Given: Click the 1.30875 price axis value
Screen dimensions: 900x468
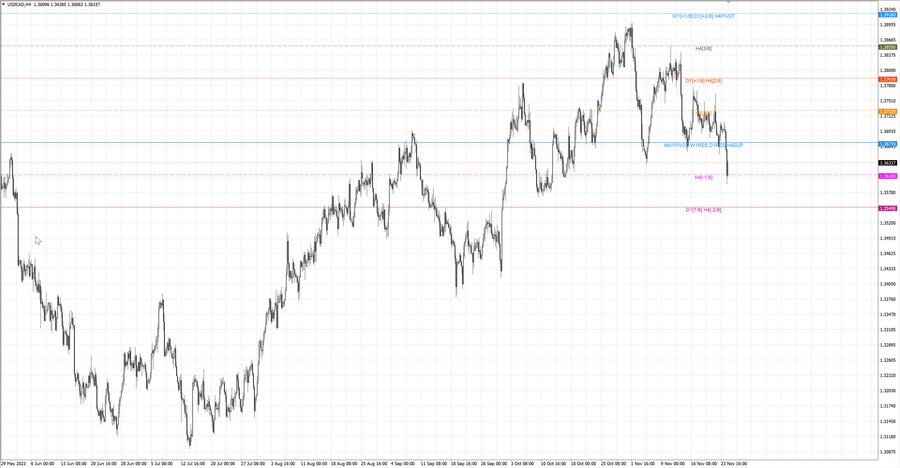Looking at the screenshot, I should click(x=888, y=451).
